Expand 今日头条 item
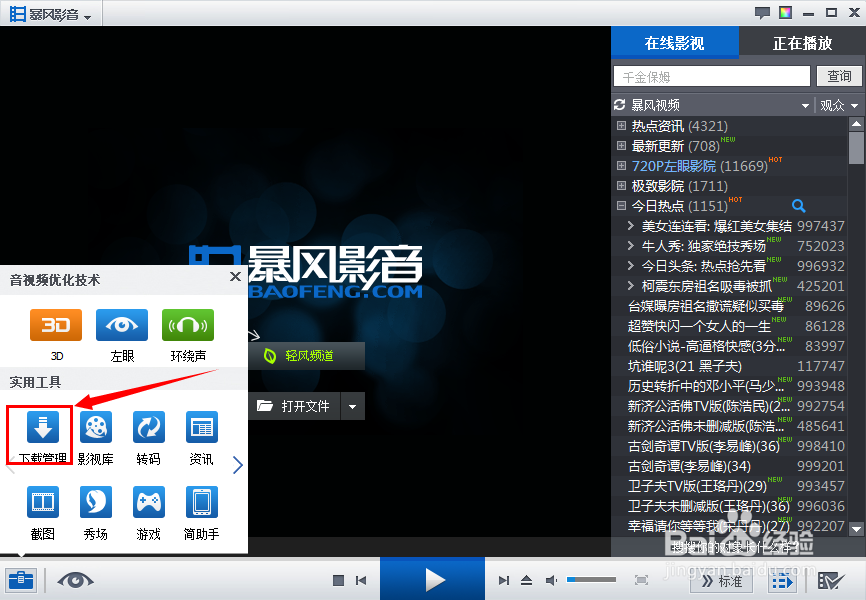The image size is (866, 600). 630,266
